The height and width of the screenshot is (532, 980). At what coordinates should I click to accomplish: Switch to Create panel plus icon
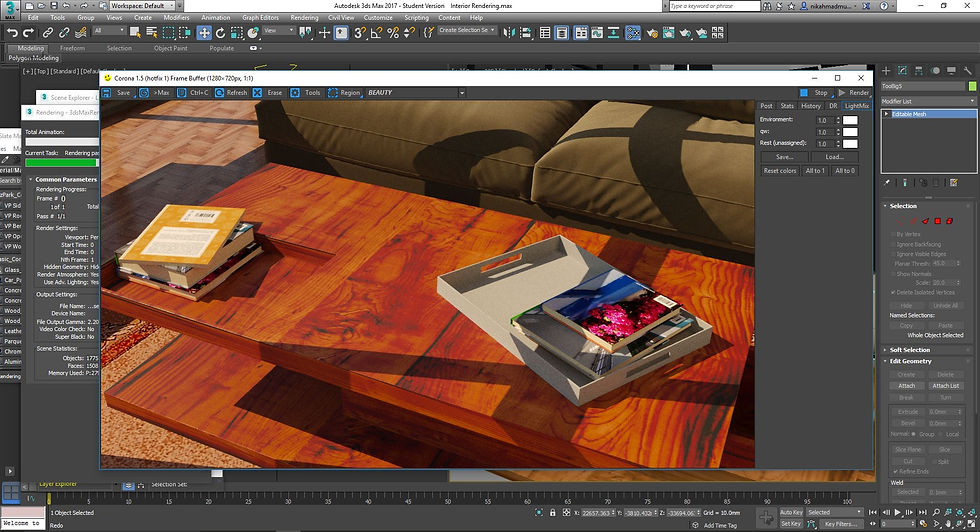point(886,71)
